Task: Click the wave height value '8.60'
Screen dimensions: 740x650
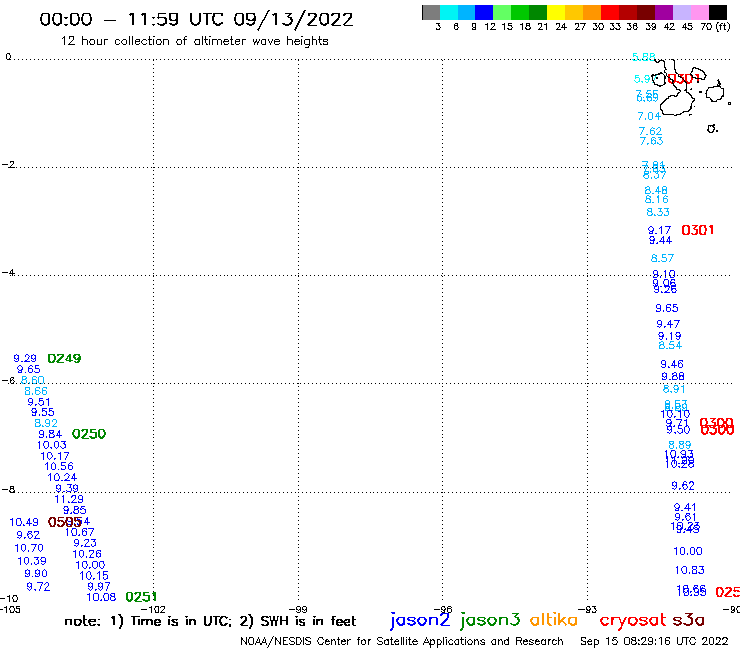Action: 33,380
